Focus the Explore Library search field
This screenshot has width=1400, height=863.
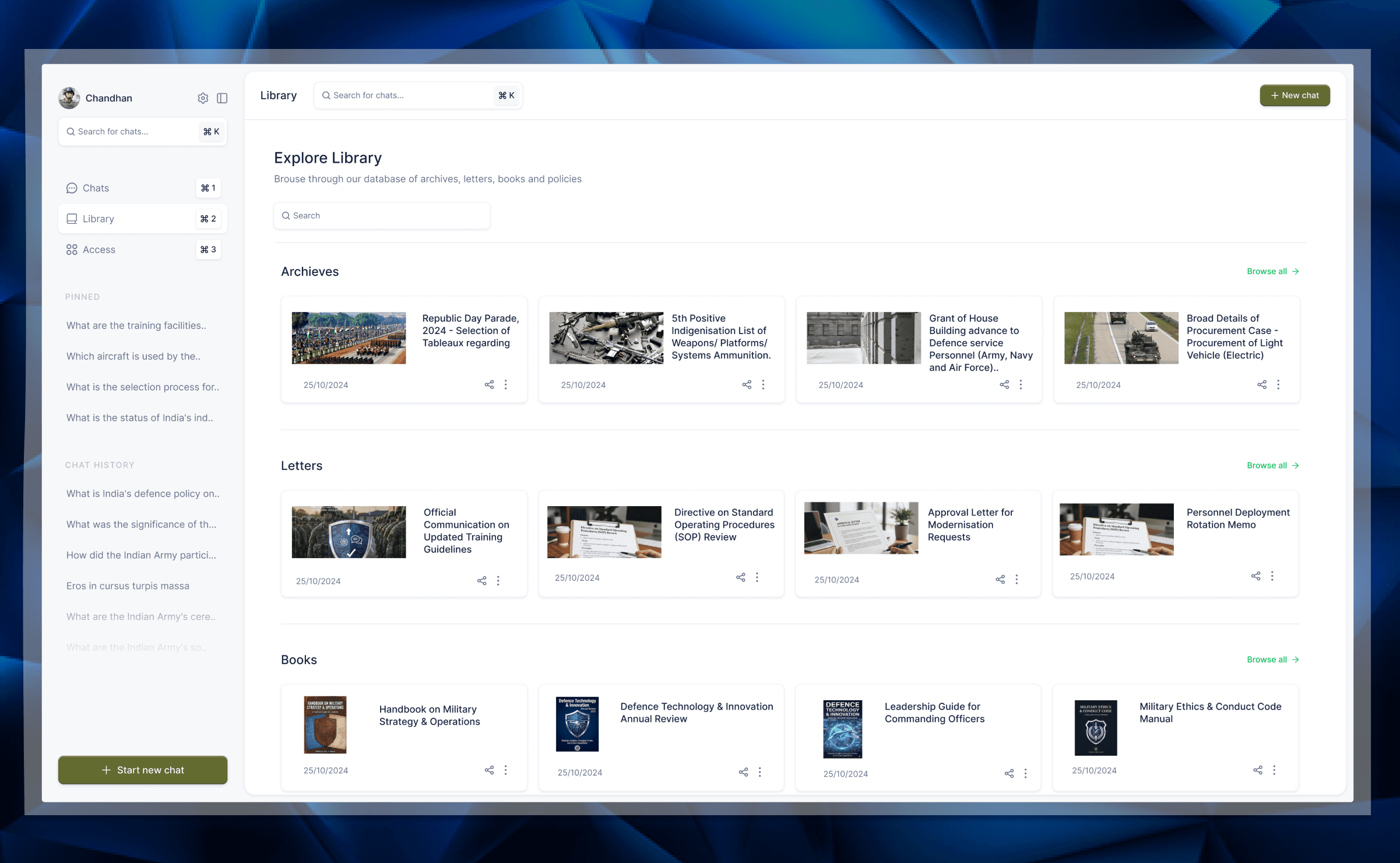[x=382, y=216]
